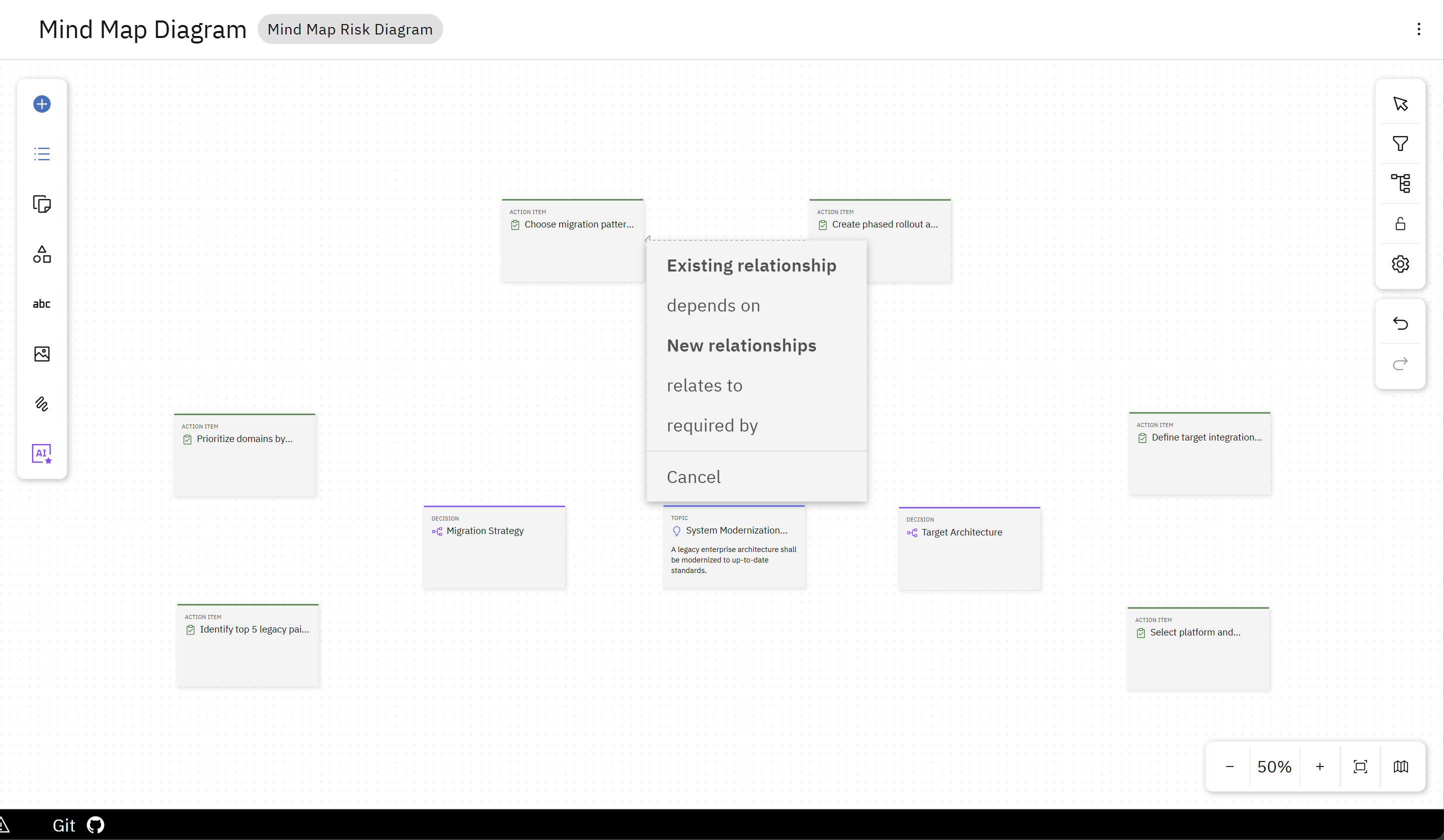Choose the image insert tool
The height and width of the screenshot is (840, 1444).
click(x=42, y=353)
